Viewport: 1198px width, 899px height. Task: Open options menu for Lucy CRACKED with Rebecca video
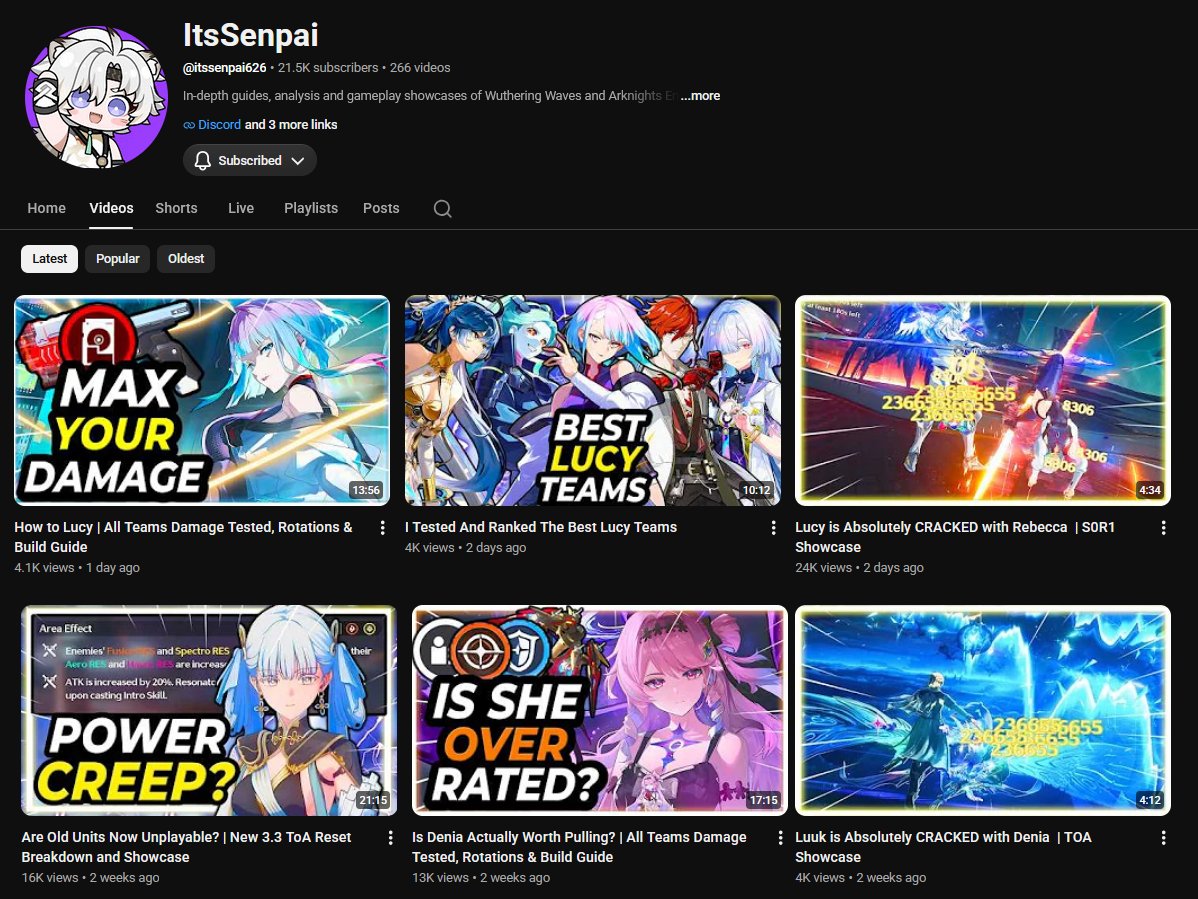(x=1164, y=528)
